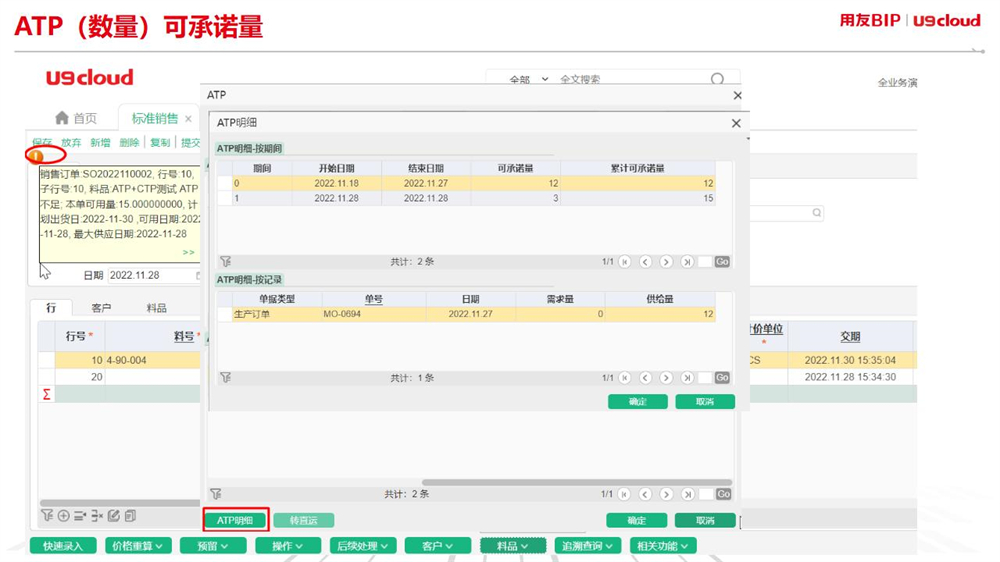
Task: Go to first page in ATP明细-按期间 grid
Action: [x=624, y=262]
